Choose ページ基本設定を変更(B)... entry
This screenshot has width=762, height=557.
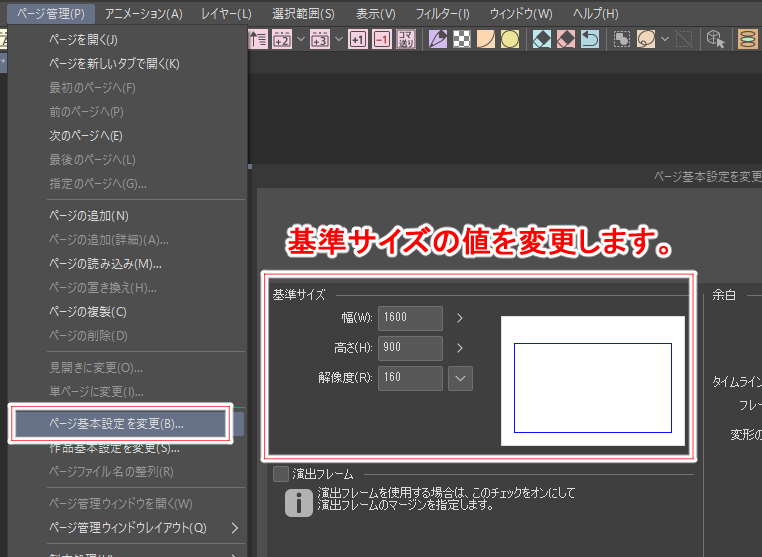(x=129, y=424)
